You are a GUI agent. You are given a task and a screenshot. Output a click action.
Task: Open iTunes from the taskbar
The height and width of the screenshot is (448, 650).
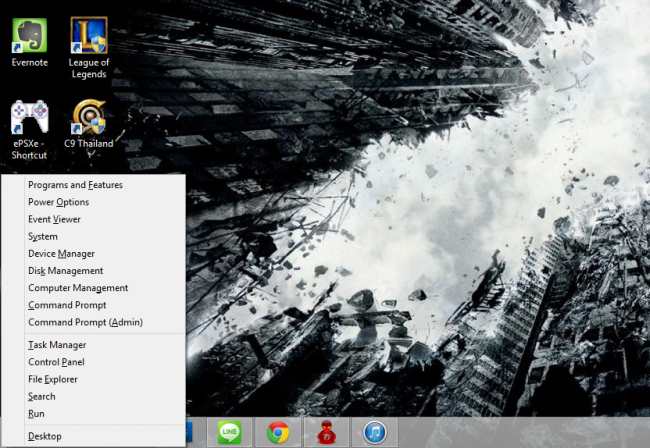click(375, 432)
